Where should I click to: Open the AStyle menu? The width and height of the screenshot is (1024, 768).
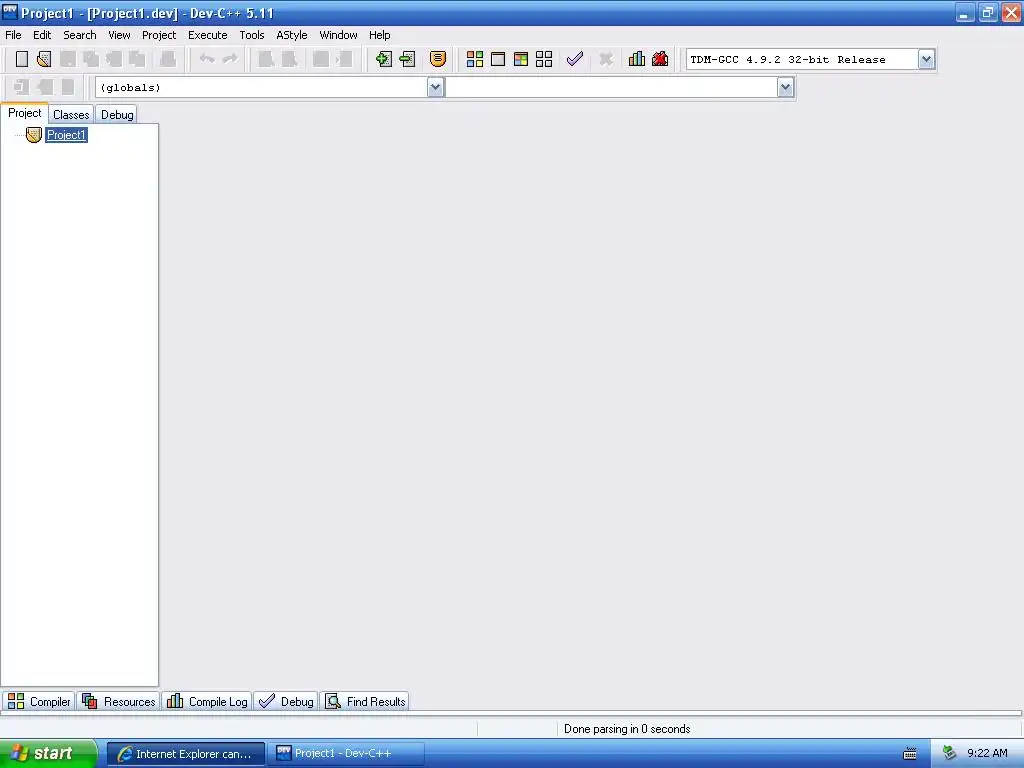point(291,35)
